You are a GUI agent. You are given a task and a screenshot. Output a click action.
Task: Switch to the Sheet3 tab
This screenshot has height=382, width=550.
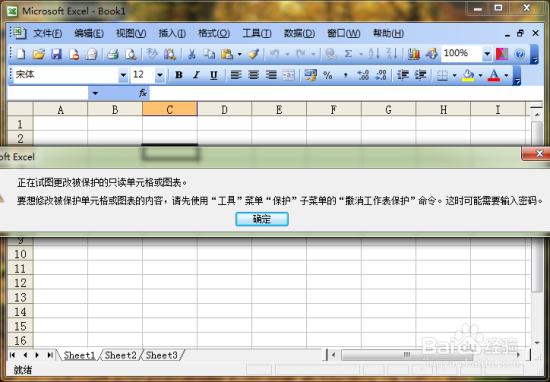coord(161,355)
